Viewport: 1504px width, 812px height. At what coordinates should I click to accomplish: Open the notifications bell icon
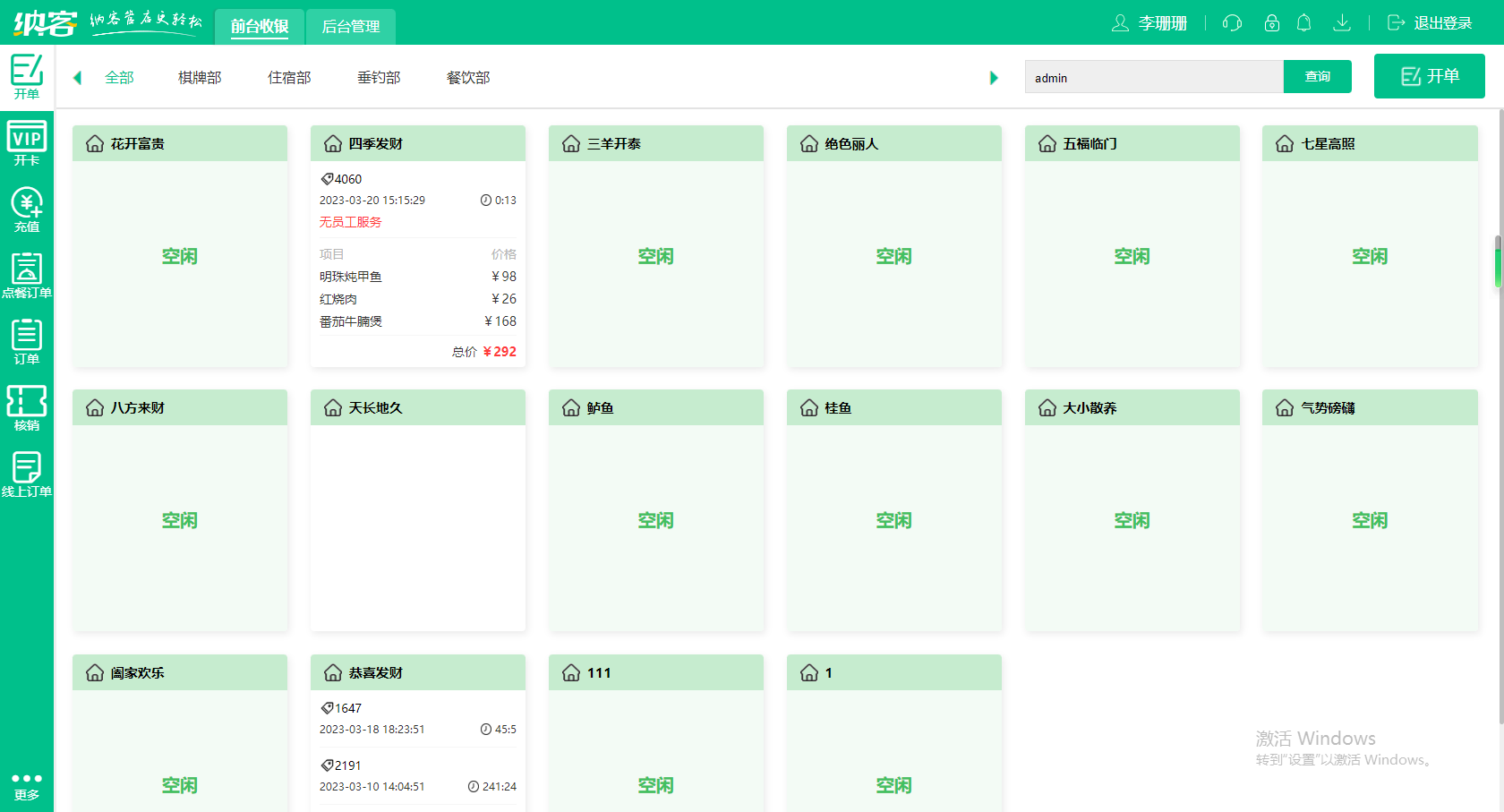1304,23
